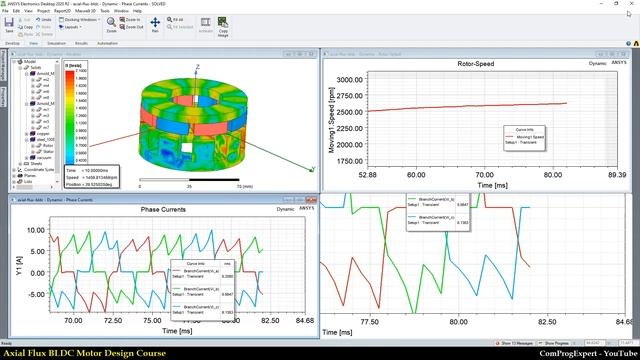Click the Time/Speed/Position info box
This screenshot has height=360, width=640.
click(92, 177)
